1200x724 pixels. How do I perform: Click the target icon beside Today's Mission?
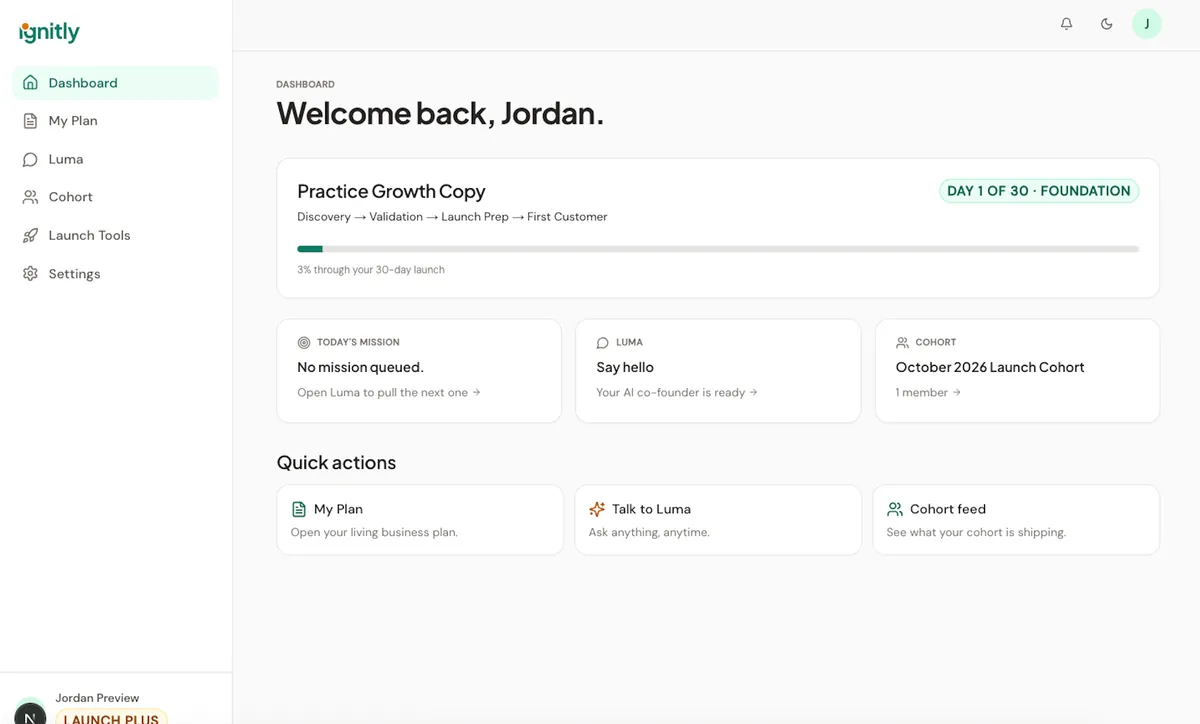[304, 342]
